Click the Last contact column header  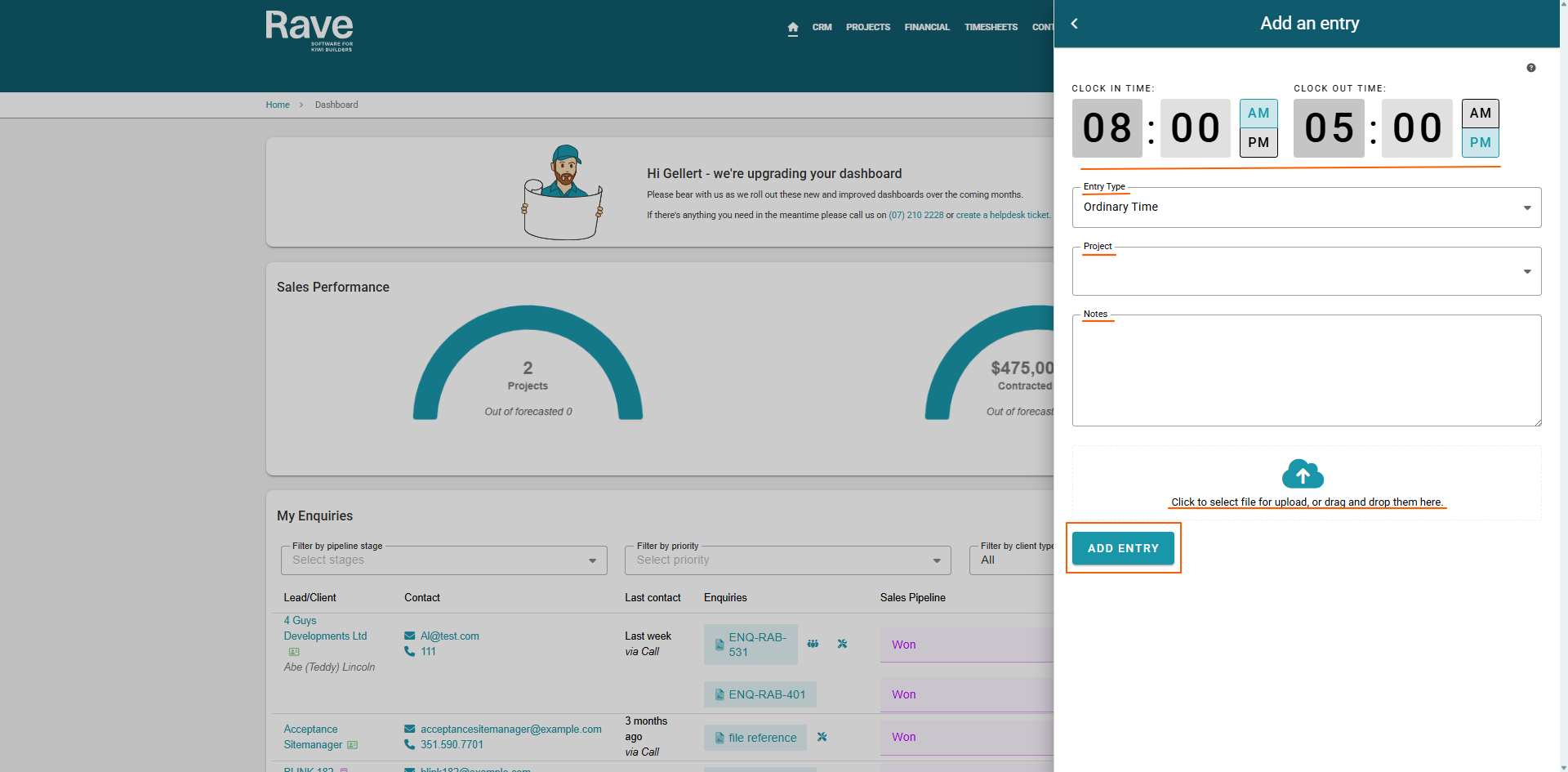(653, 598)
